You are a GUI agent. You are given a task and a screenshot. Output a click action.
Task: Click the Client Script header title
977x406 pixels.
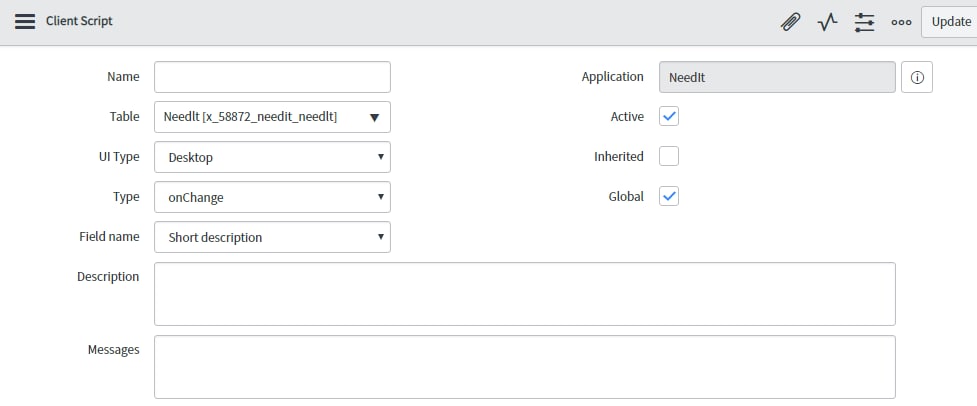[79, 21]
